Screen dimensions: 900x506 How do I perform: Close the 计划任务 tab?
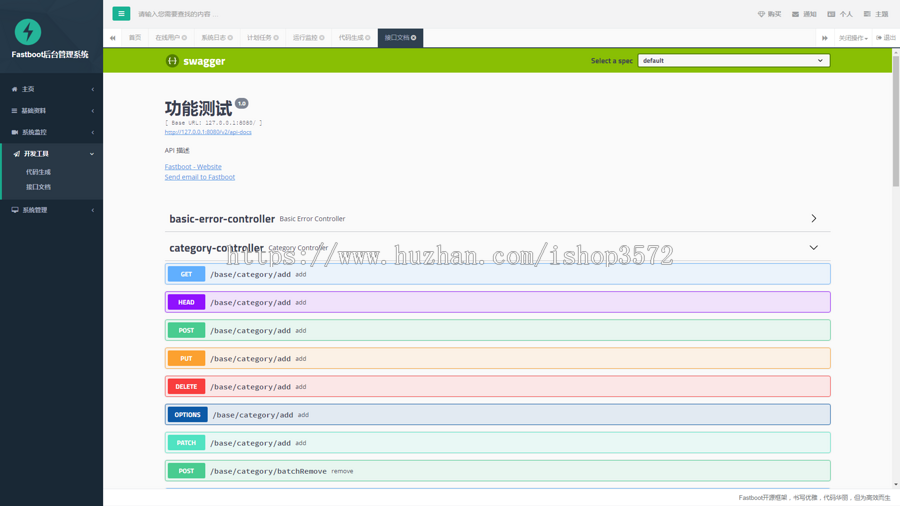(276, 38)
